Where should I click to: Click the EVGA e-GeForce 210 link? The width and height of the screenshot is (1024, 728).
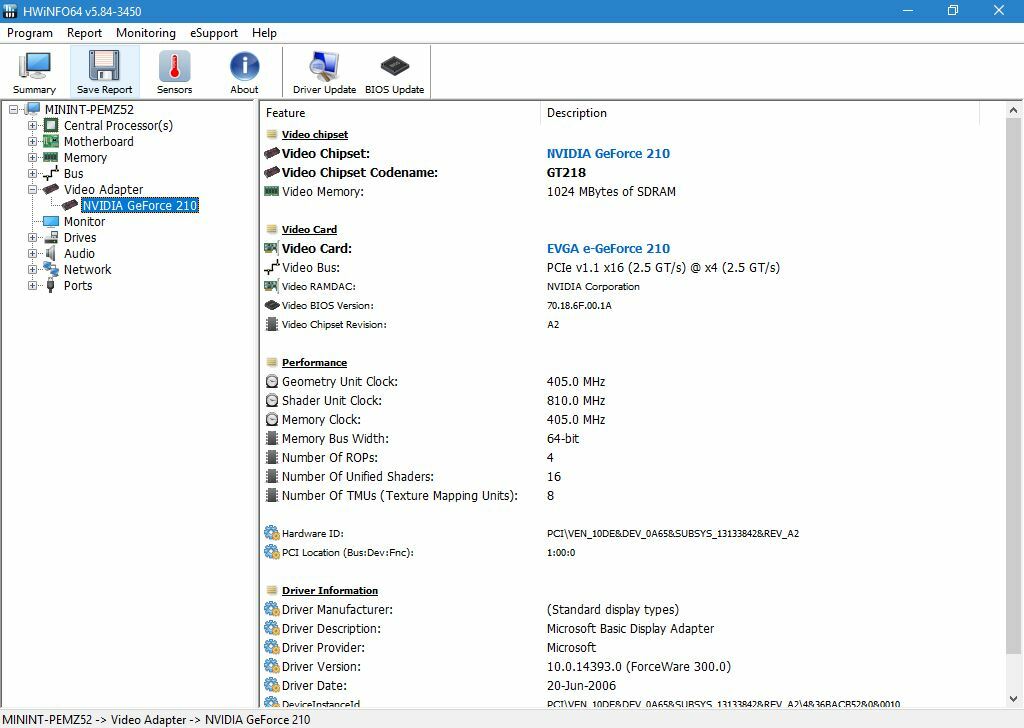(x=608, y=249)
